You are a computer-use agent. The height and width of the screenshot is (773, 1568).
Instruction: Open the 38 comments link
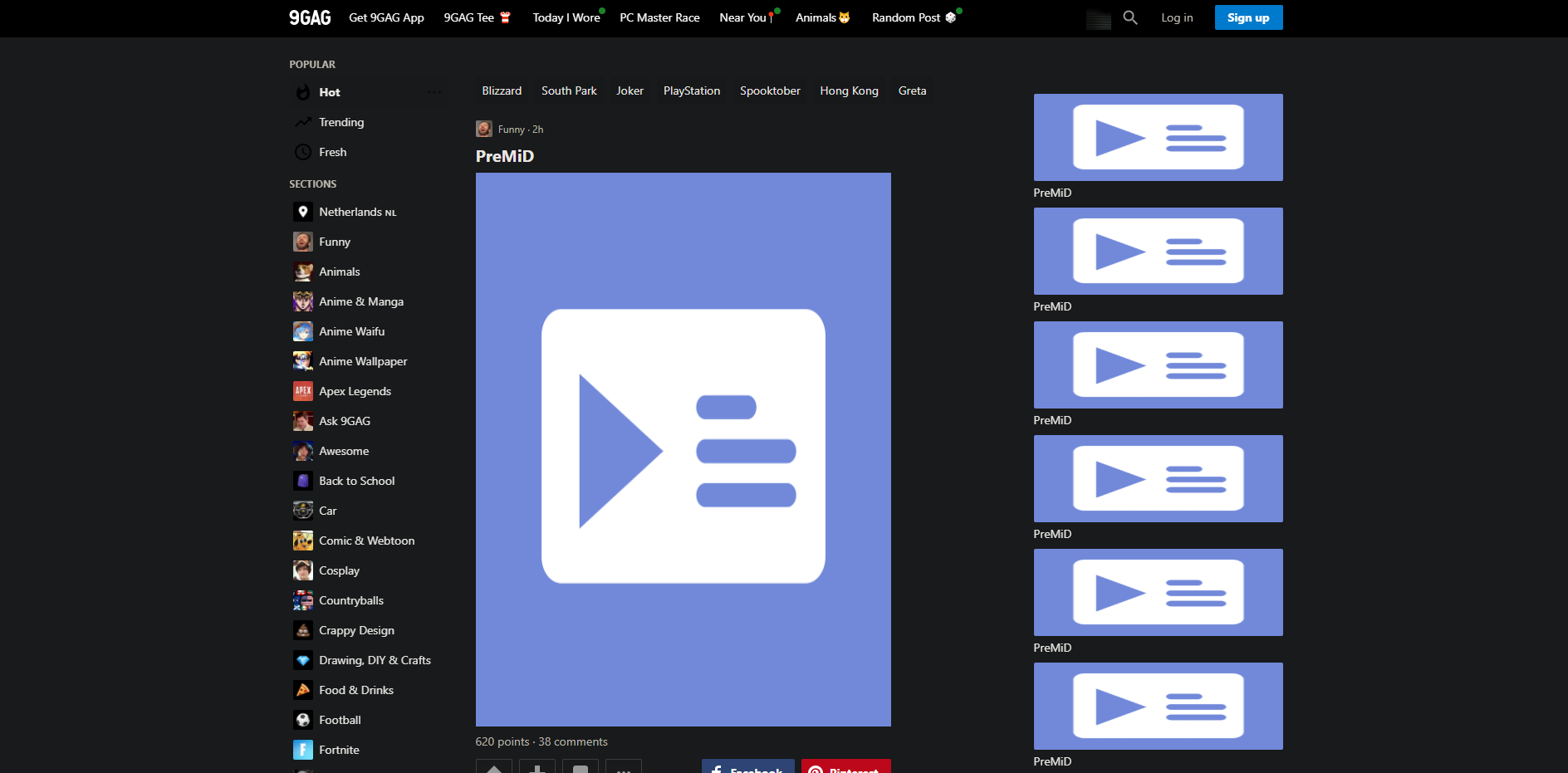point(573,741)
